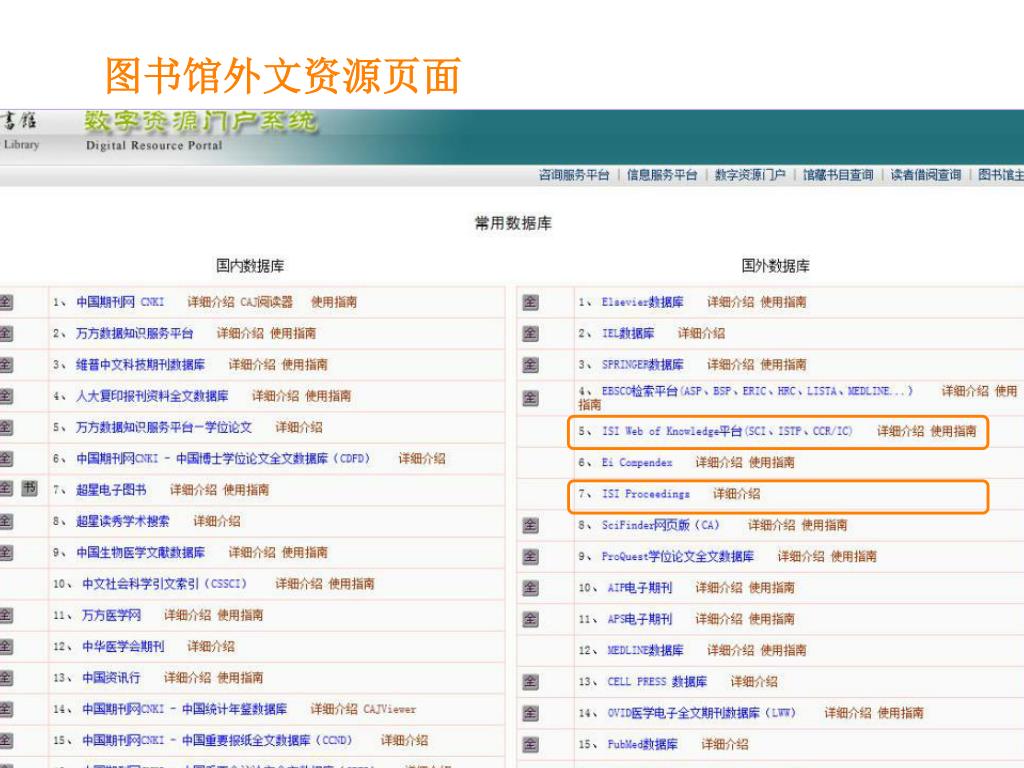The image size is (1024, 768).
Task: Open the 中国生物医学文献数据库 link
Action: (140, 552)
